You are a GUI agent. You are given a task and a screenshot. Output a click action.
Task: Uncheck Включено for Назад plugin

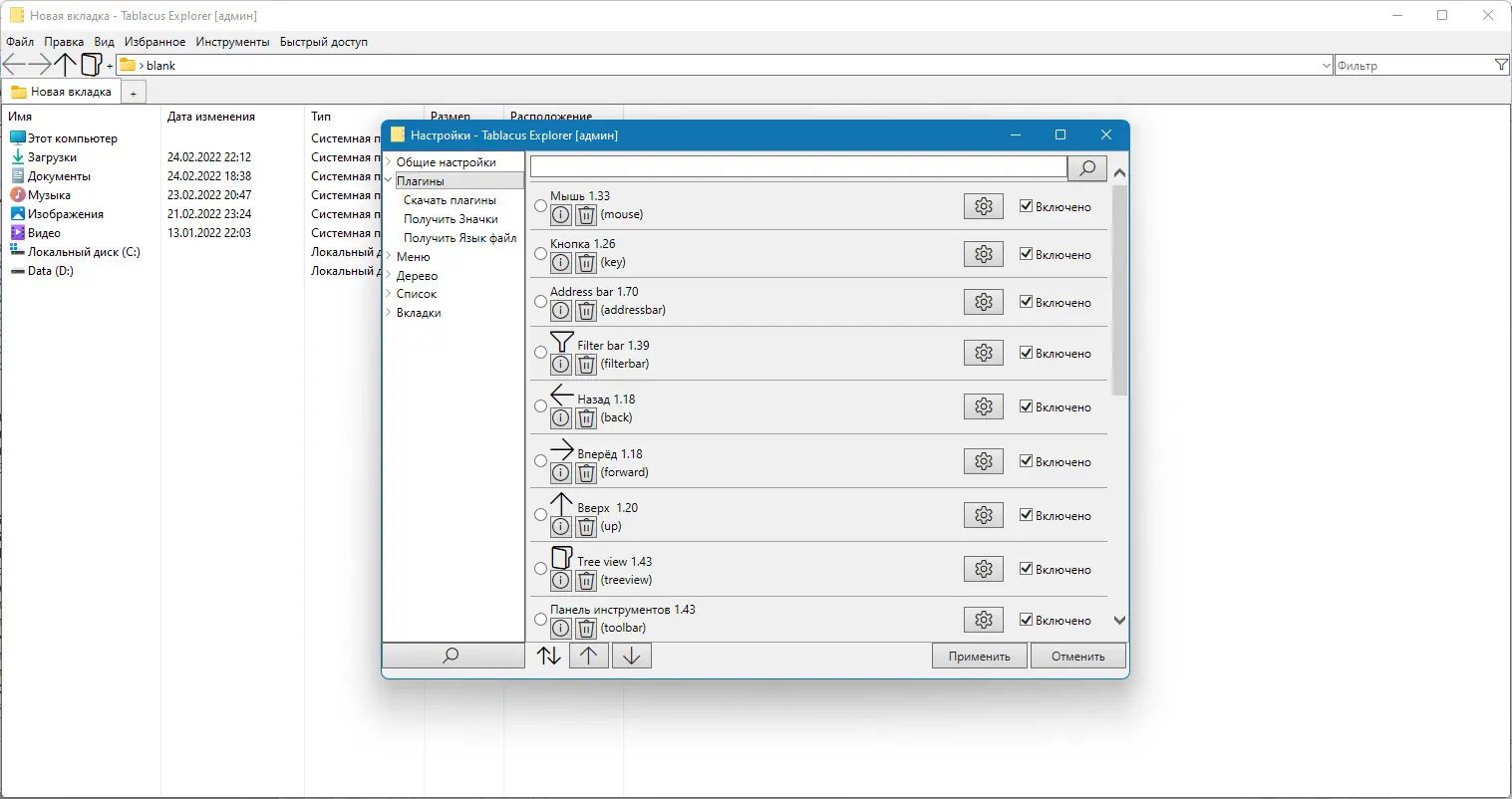pyautogui.click(x=1026, y=406)
